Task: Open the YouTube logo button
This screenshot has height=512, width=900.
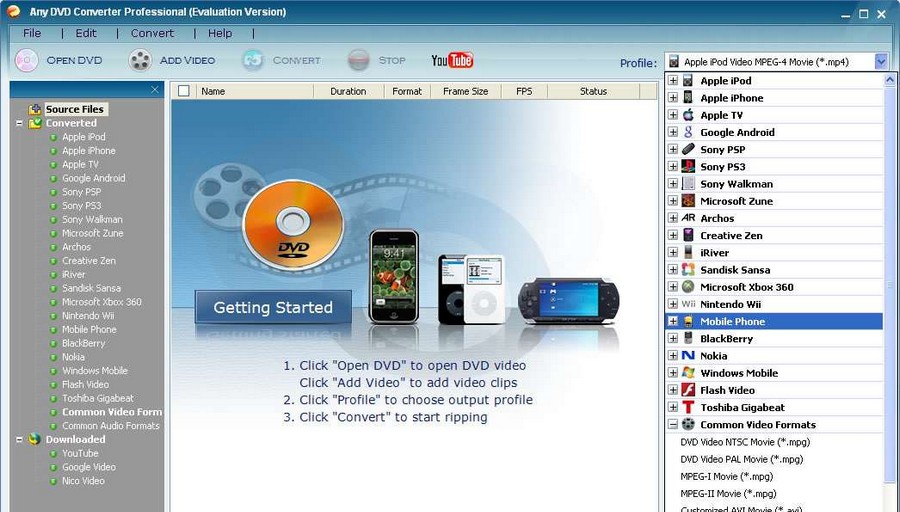Action: (452, 60)
